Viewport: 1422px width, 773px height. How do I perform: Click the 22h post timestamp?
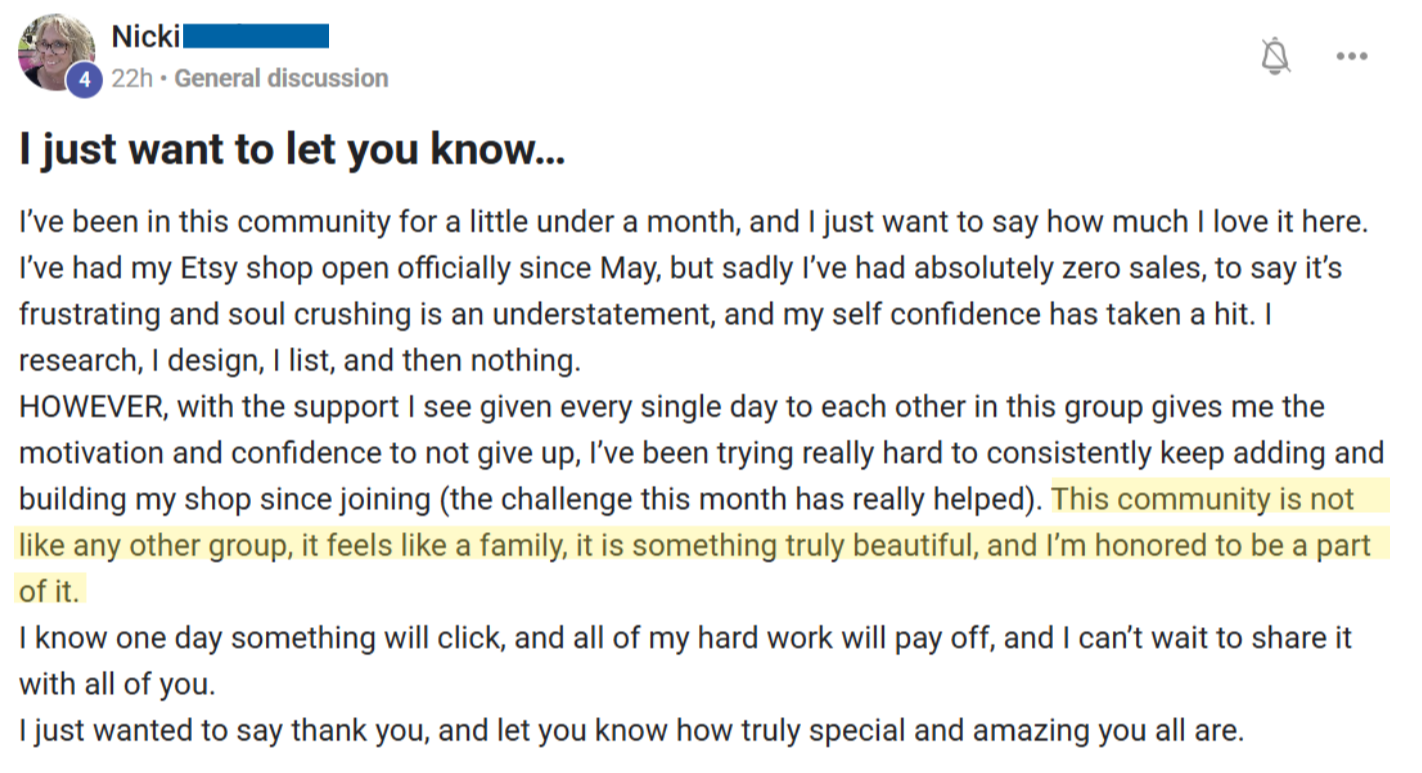coord(131,78)
